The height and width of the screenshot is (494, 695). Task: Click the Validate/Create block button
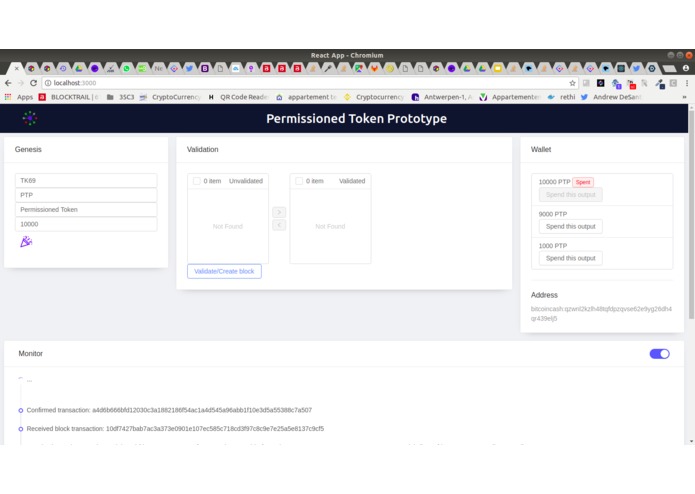click(x=224, y=271)
